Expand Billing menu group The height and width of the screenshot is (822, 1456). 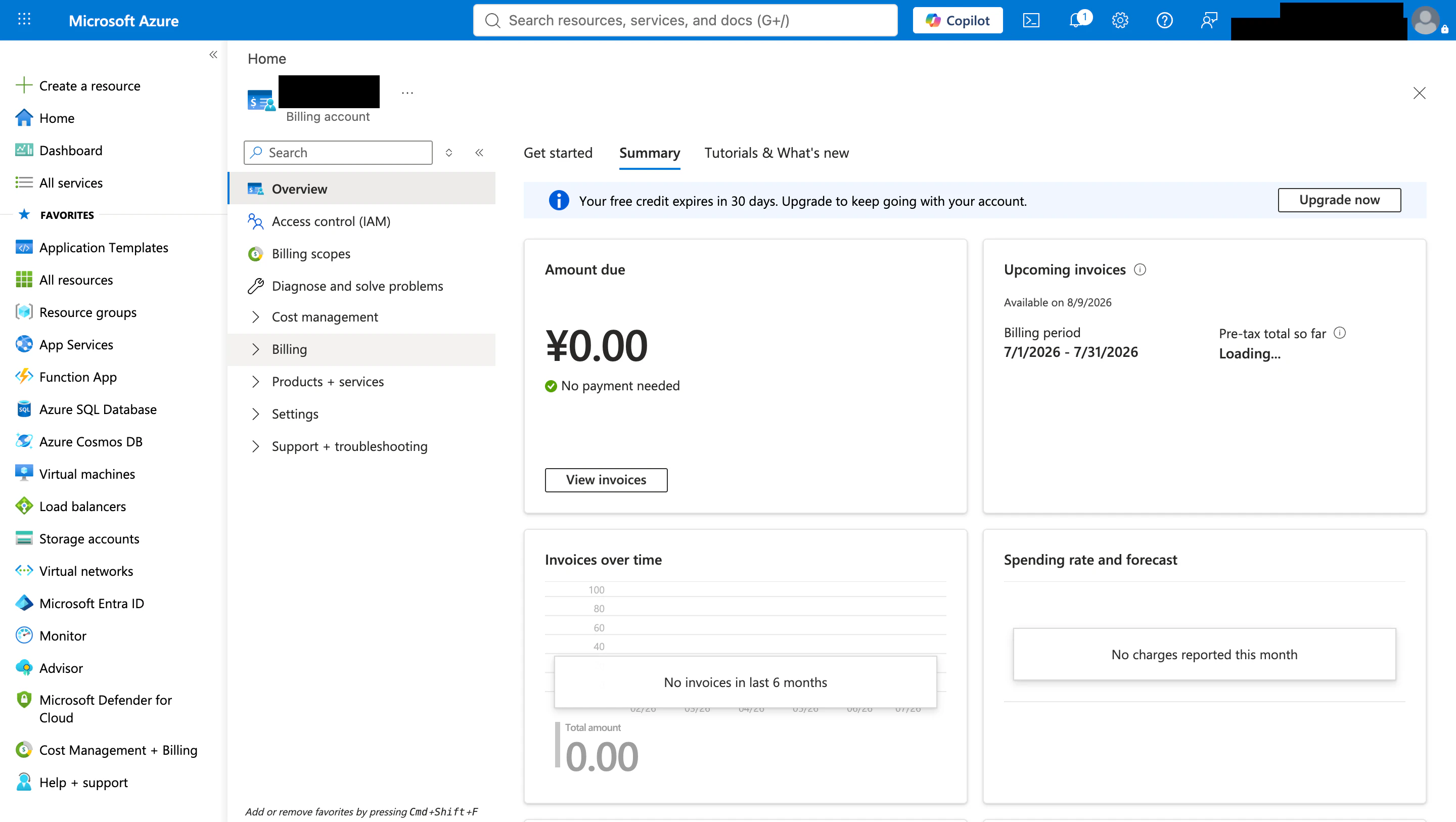[362, 349]
